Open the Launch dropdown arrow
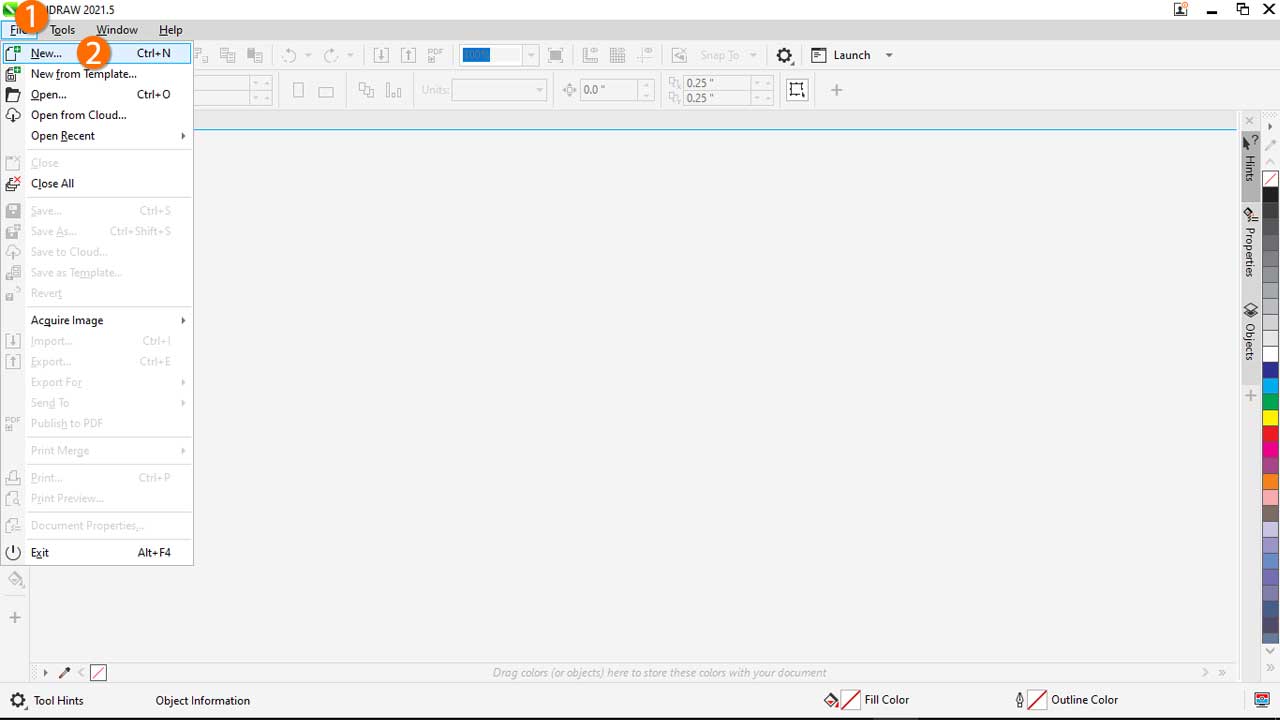1280x720 pixels. (889, 56)
